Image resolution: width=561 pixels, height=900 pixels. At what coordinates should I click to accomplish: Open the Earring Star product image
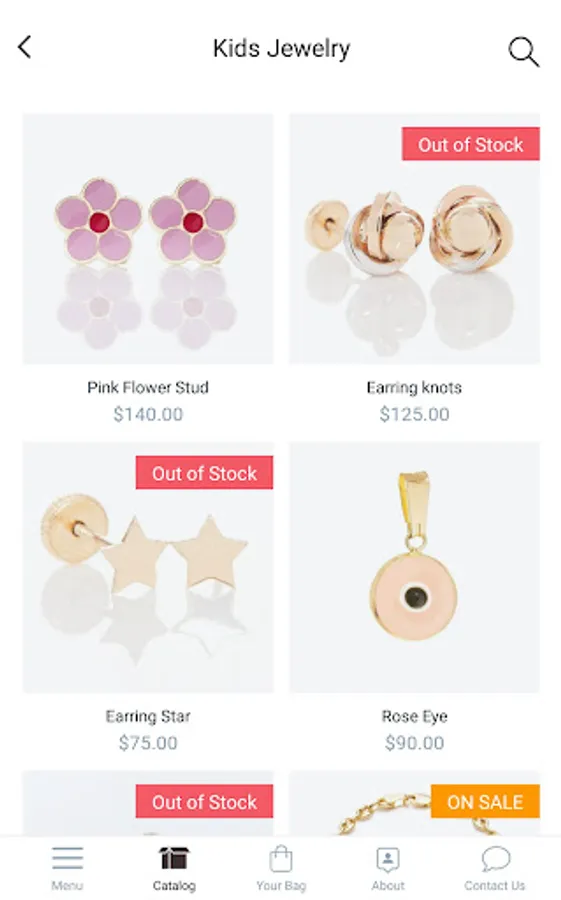tap(148, 567)
